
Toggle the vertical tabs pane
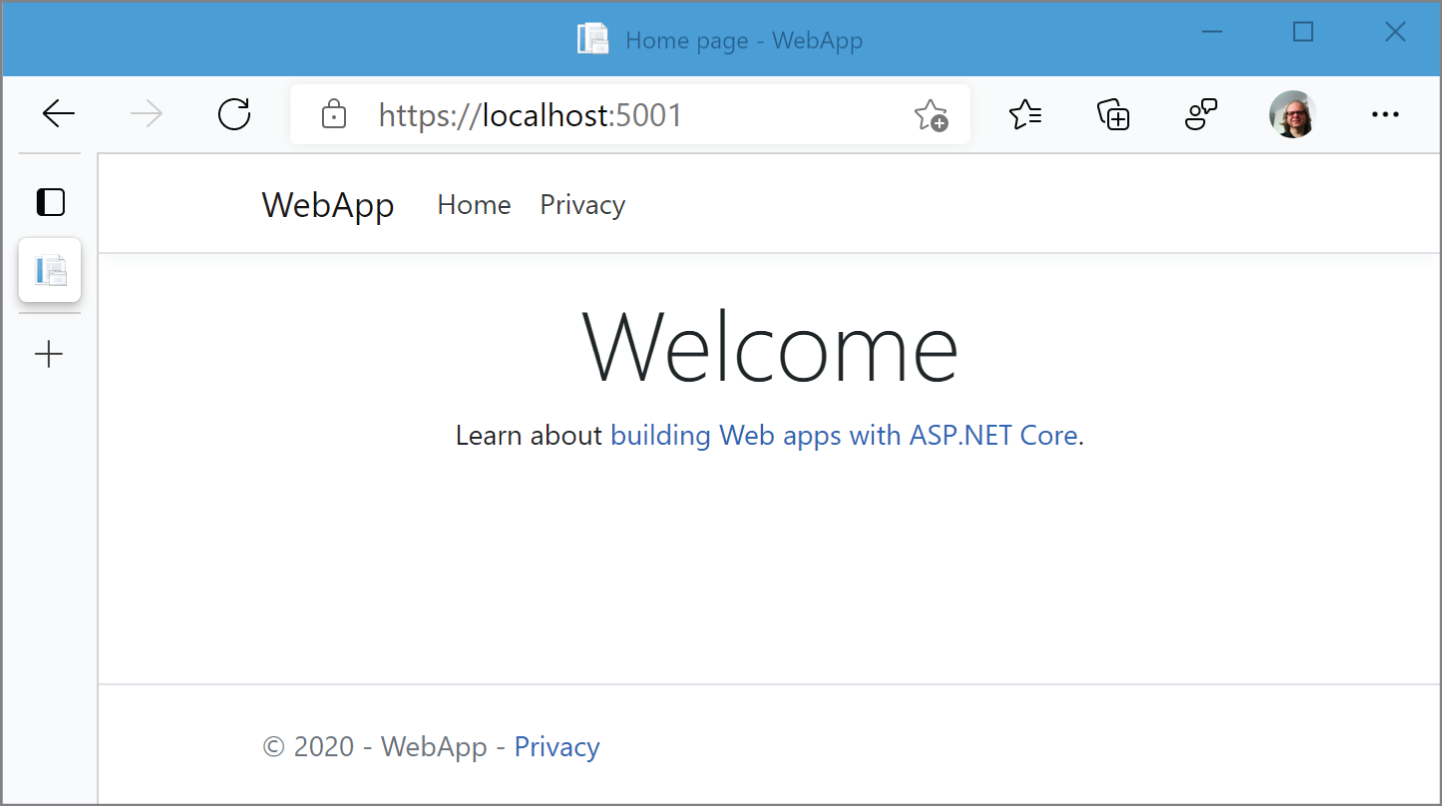tap(49, 202)
